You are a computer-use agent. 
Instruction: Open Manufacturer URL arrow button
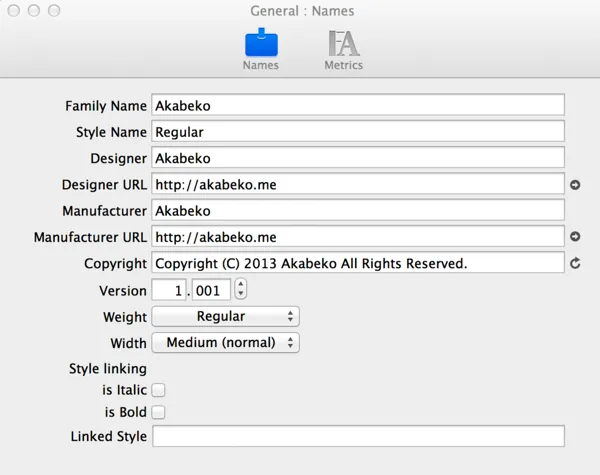(575, 237)
